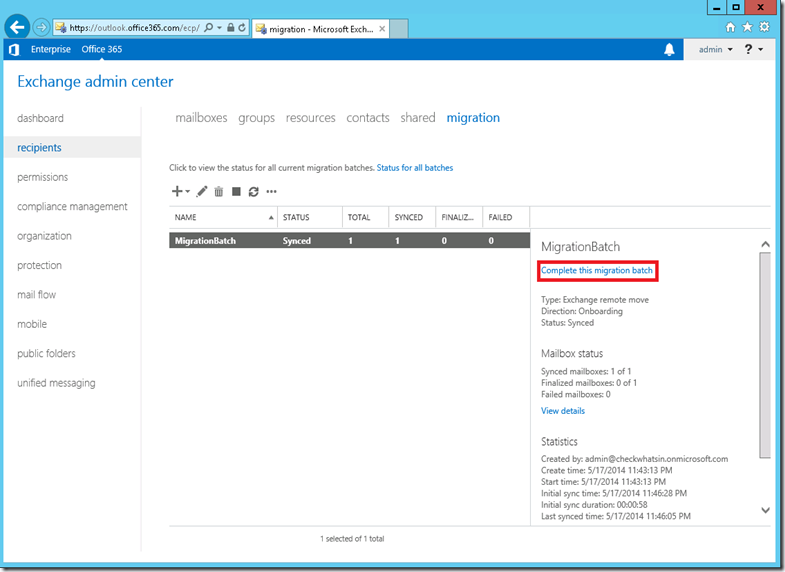Select the migration tab

pos(473,118)
